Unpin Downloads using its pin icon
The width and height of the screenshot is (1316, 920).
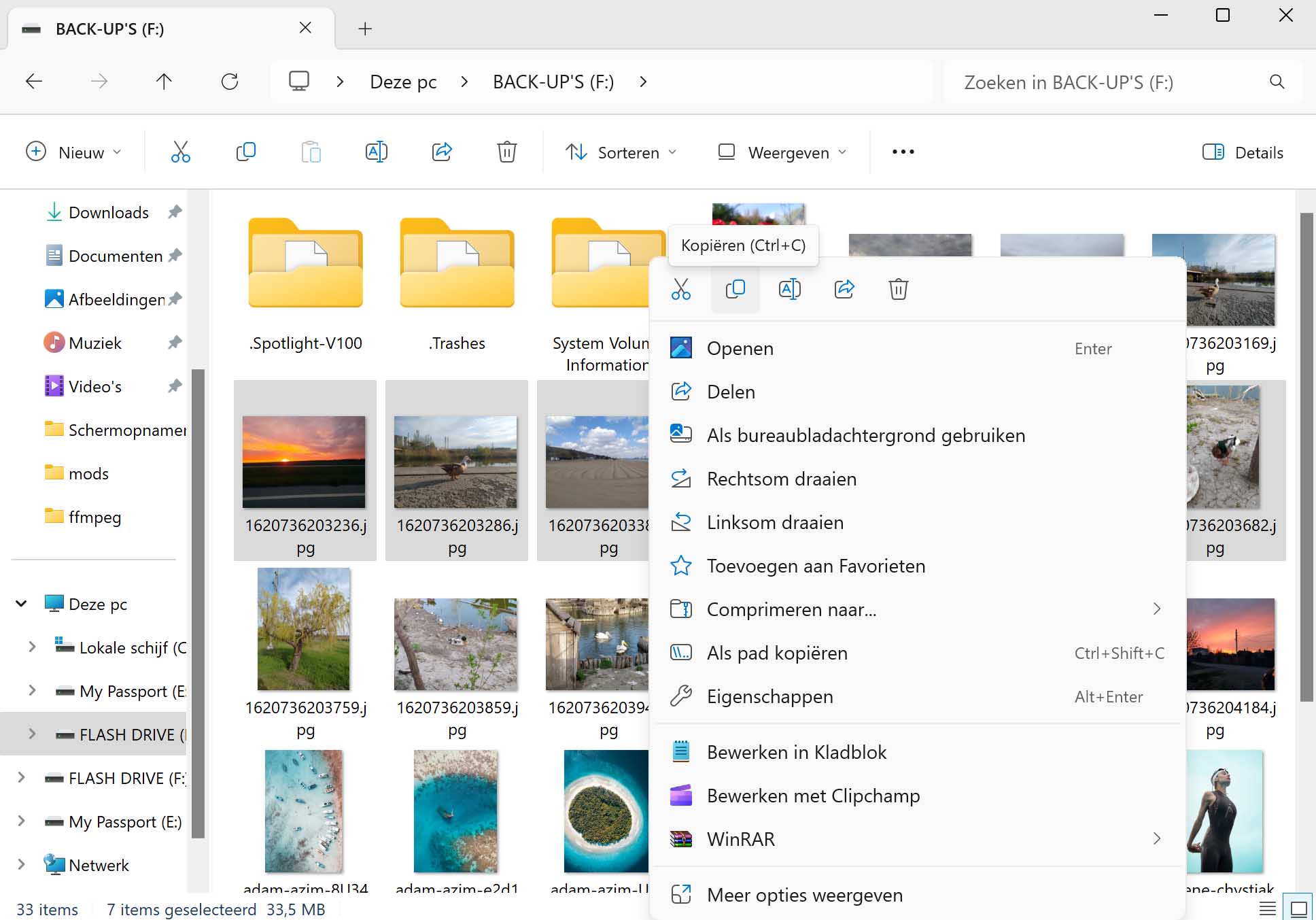pyautogui.click(x=175, y=212)
